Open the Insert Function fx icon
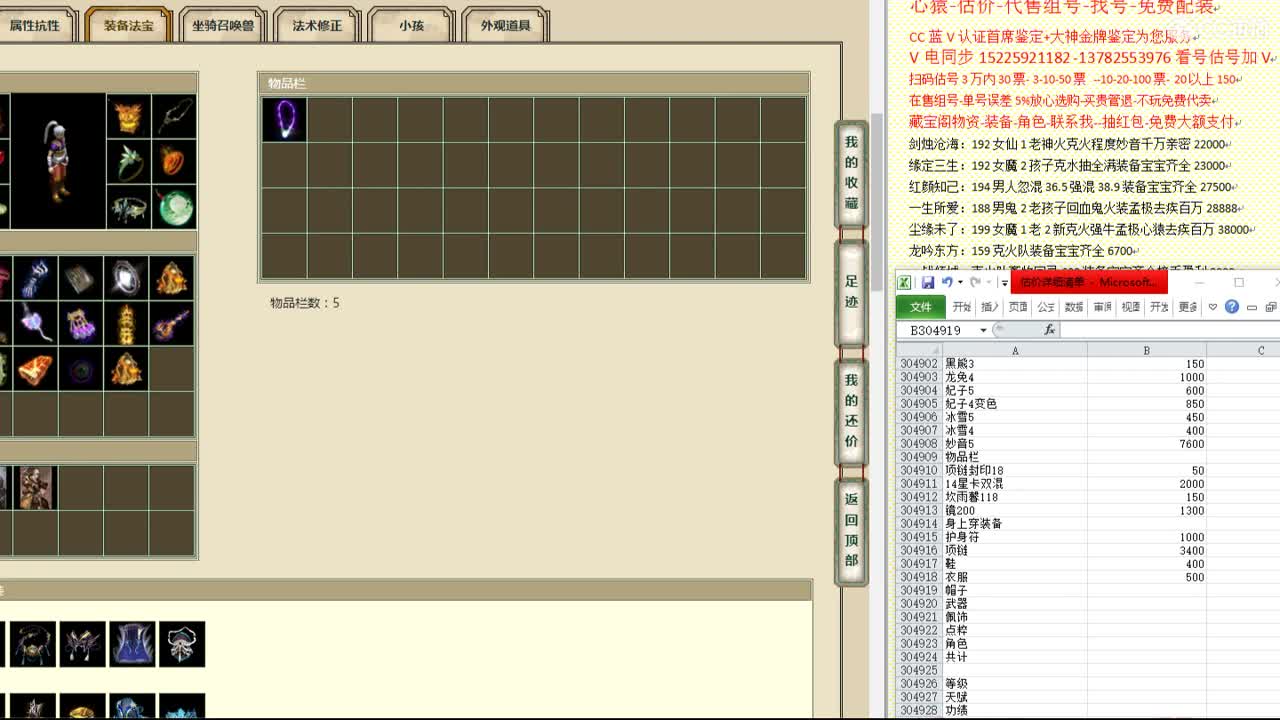 point(1050,329)
